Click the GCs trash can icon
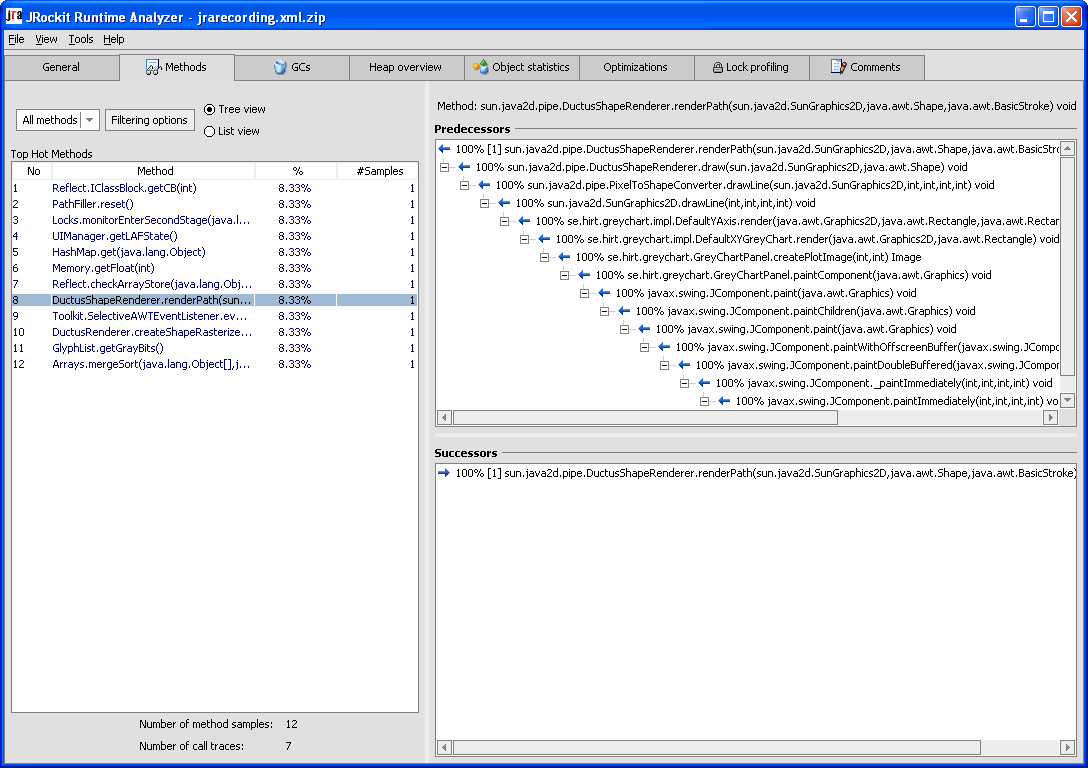The width and height of the screenshot is (1088, 768). pos(280,67)
